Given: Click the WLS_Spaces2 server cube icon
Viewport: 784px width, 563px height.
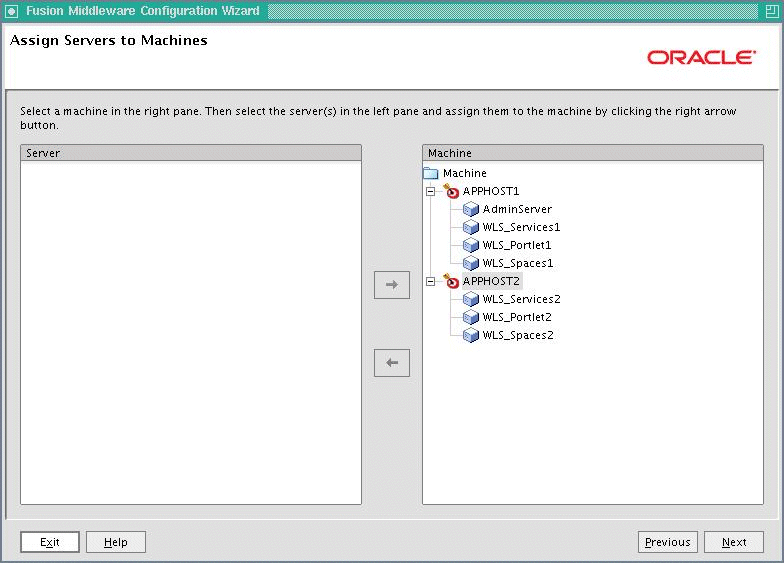Looking at the screenshot, I should click(470, 336).
